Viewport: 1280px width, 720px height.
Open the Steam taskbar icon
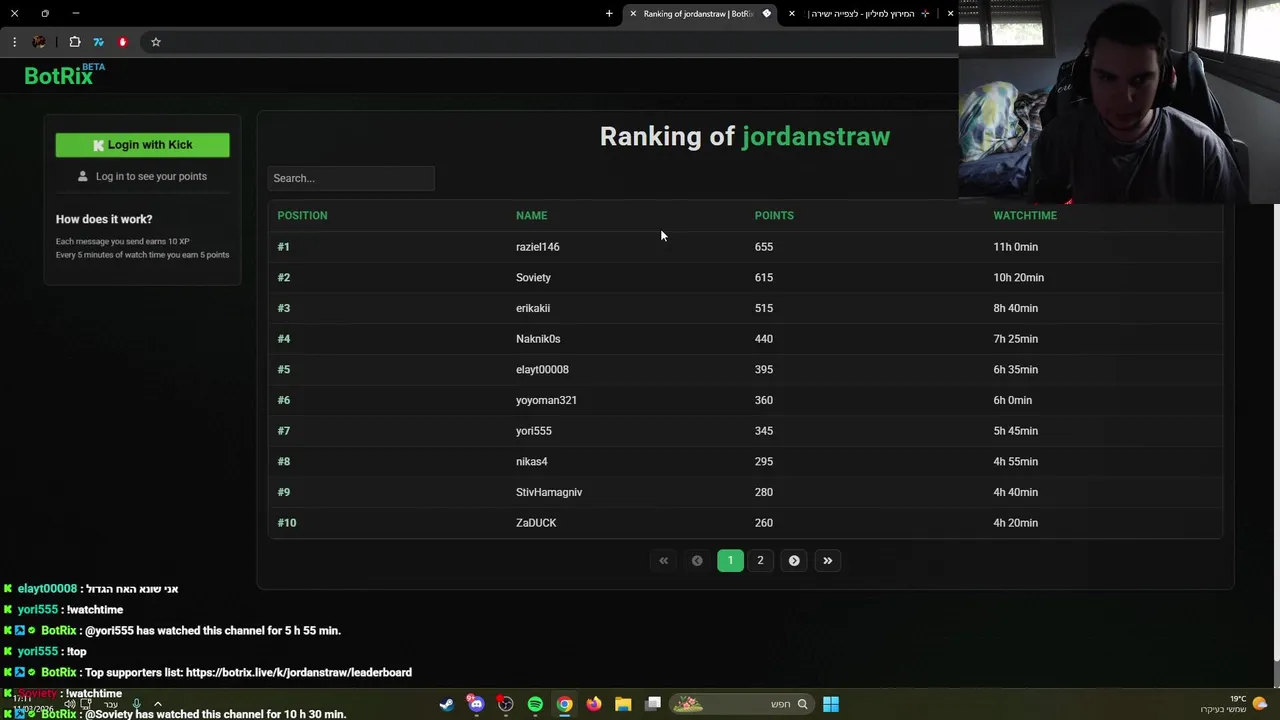(446, 704)
